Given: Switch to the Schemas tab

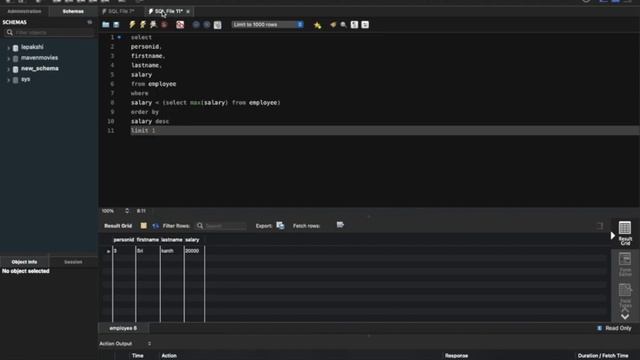Looking at the screenshot, I should pos(73,11).
